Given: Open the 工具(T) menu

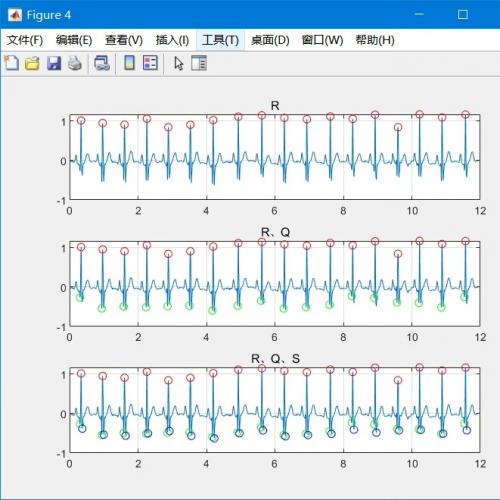Looking at the screenshot, I should 220,40.
